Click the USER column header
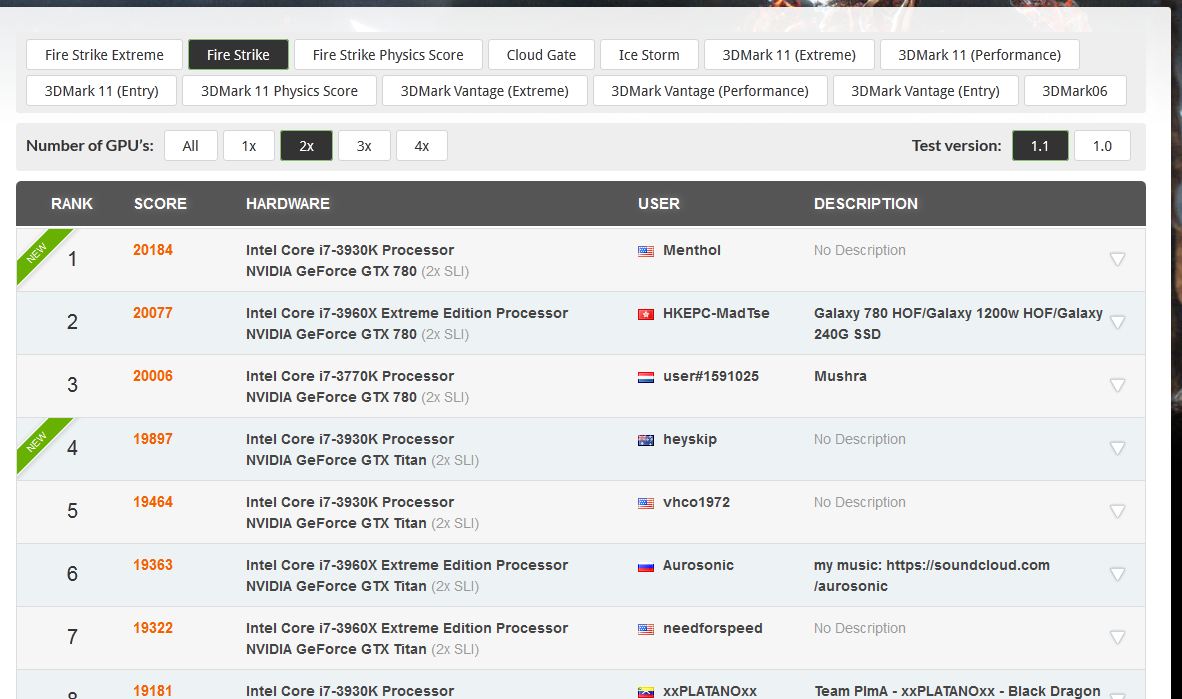 [x=659, y=204]
